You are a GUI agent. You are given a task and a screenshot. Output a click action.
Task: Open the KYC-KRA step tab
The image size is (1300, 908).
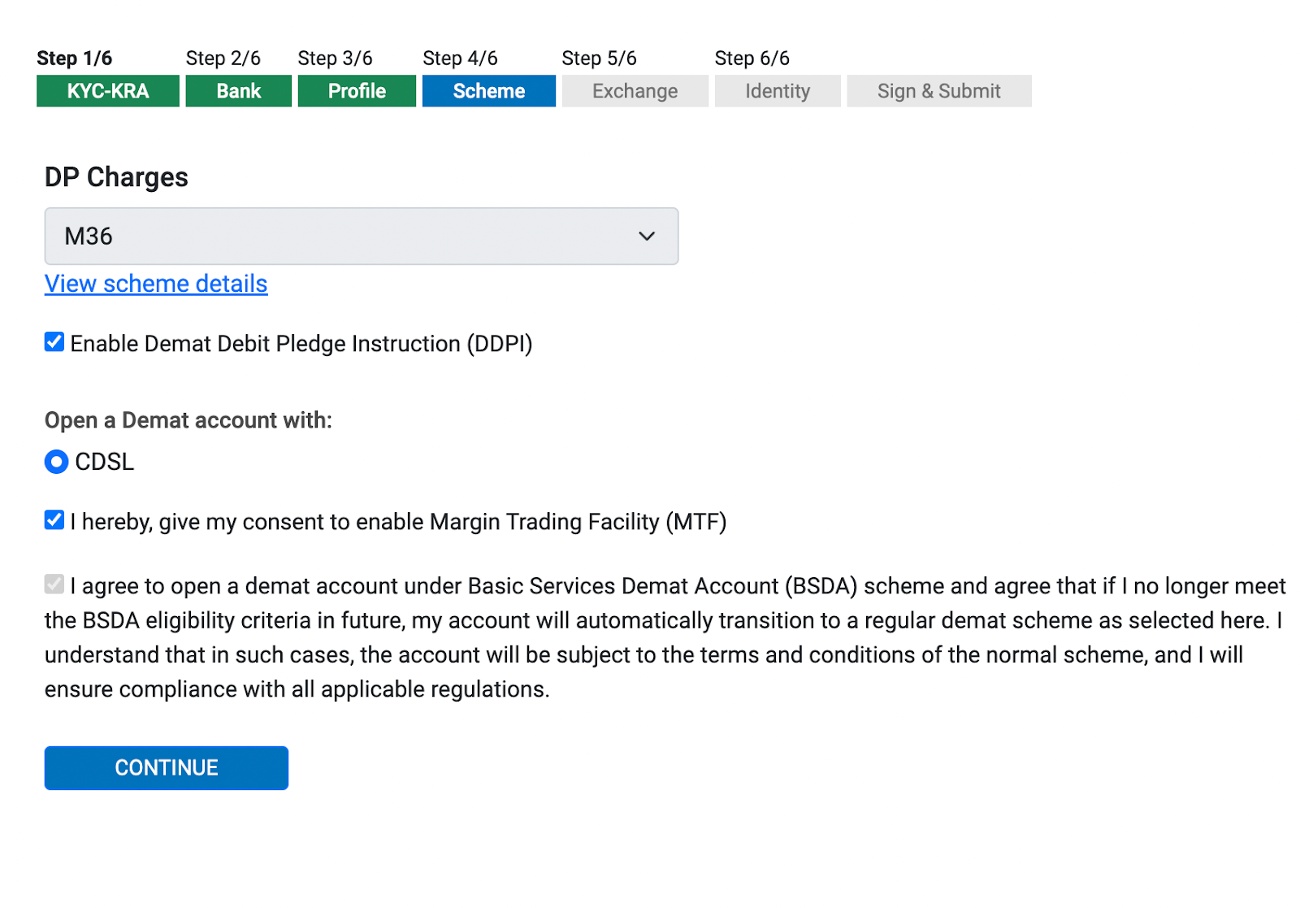pos(108,91)
